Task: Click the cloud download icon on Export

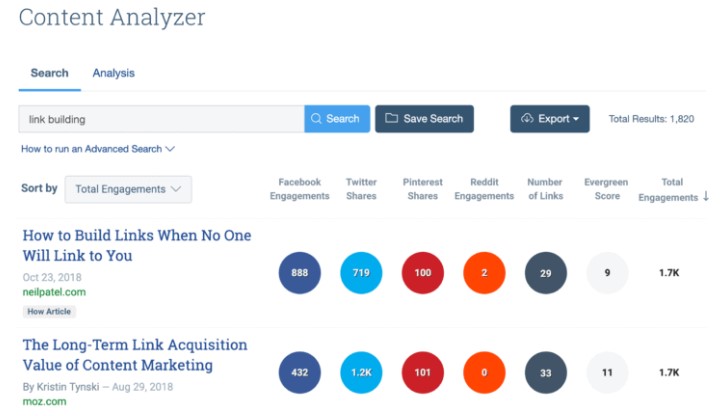Action: pyautogui.click(x=527, y=118)
